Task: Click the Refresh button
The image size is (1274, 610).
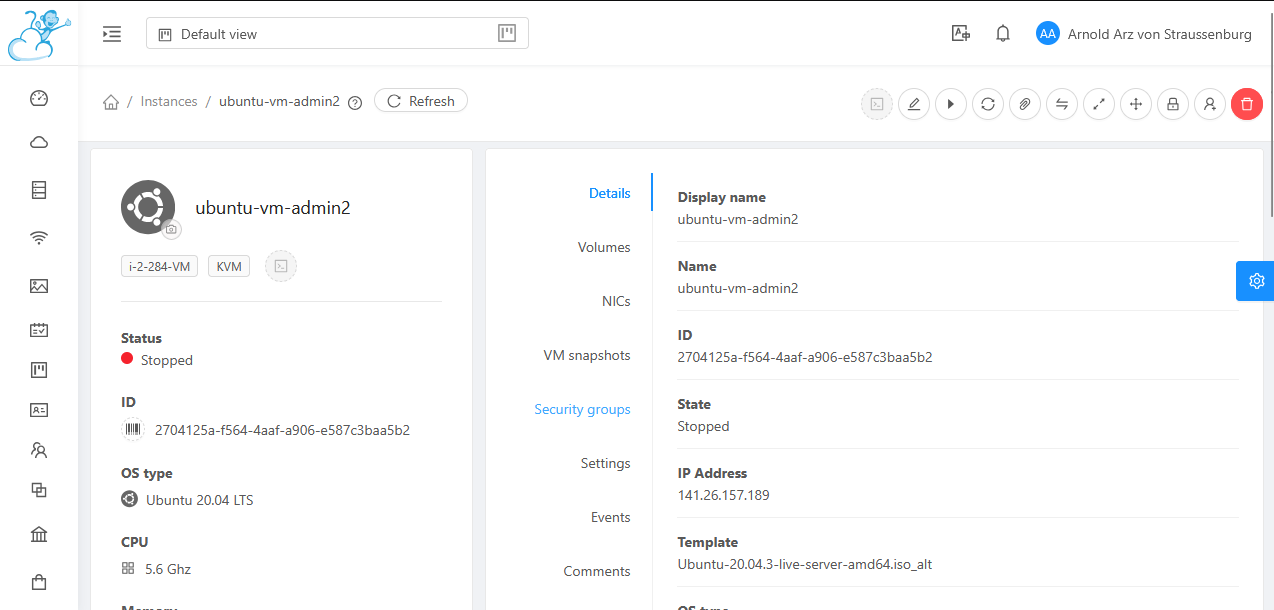Action: (421, 101)
